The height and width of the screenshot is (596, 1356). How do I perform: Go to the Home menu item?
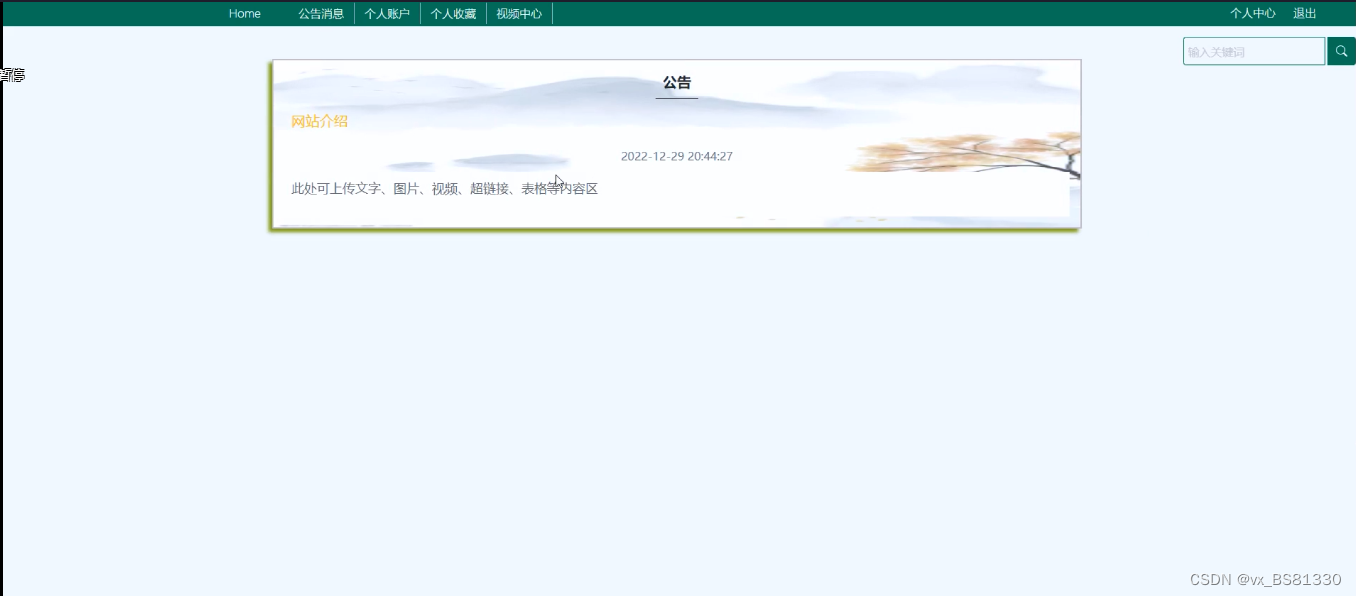coord(245,13)
